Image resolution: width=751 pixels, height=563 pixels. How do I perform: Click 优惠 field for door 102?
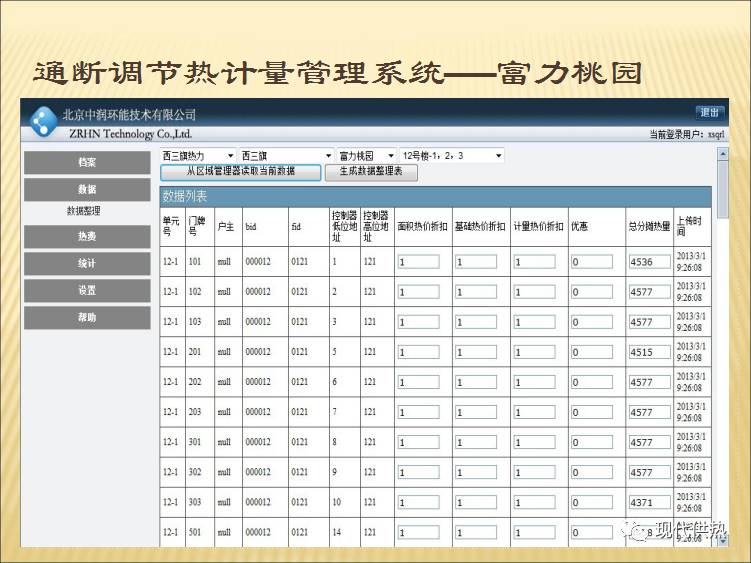(592, 292)
